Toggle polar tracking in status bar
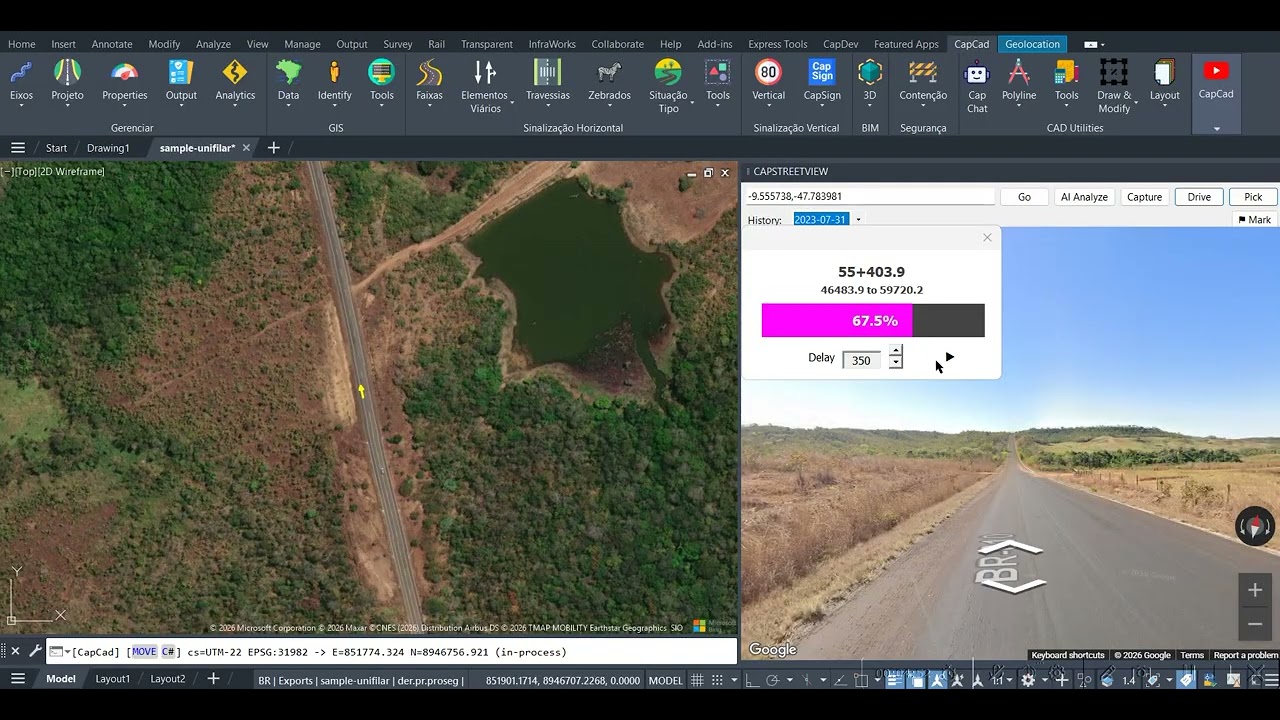Viewport: 1280px width, 720px height. coord(772,680)
